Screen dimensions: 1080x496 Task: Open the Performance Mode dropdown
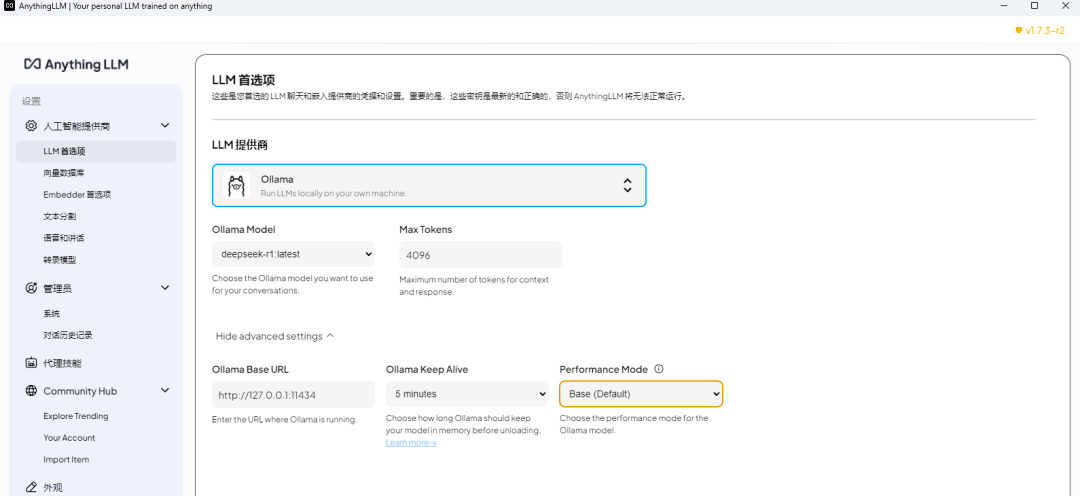[x=641, y=394]
